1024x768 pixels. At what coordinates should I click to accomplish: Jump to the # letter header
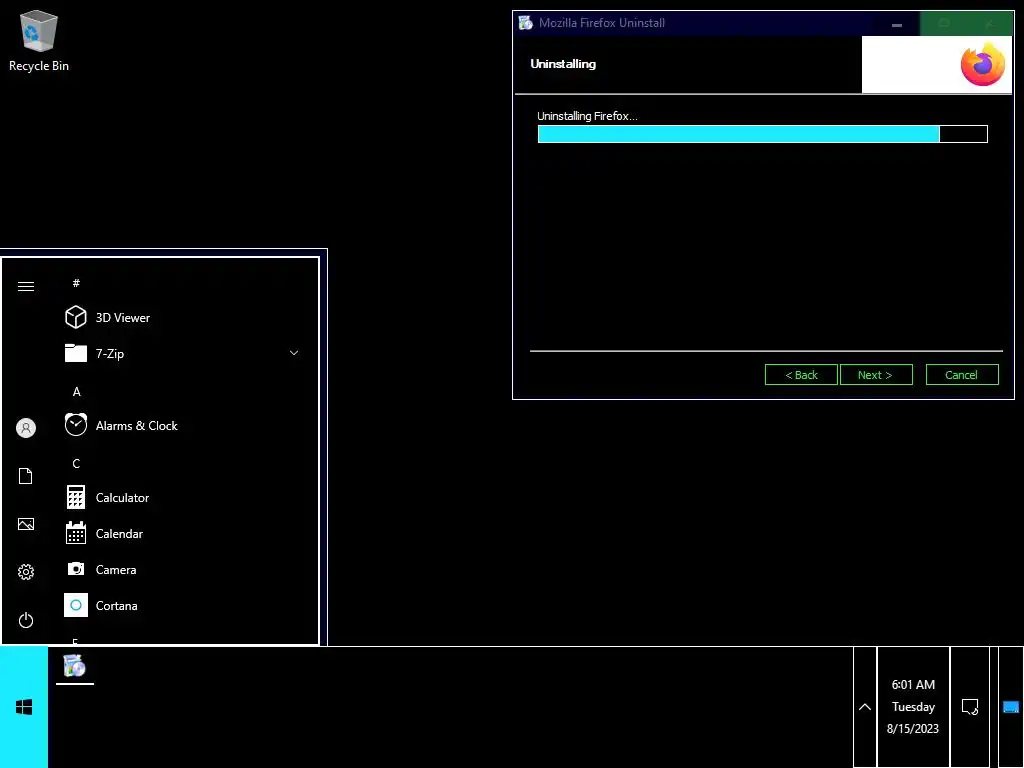[x=76, y=283]
